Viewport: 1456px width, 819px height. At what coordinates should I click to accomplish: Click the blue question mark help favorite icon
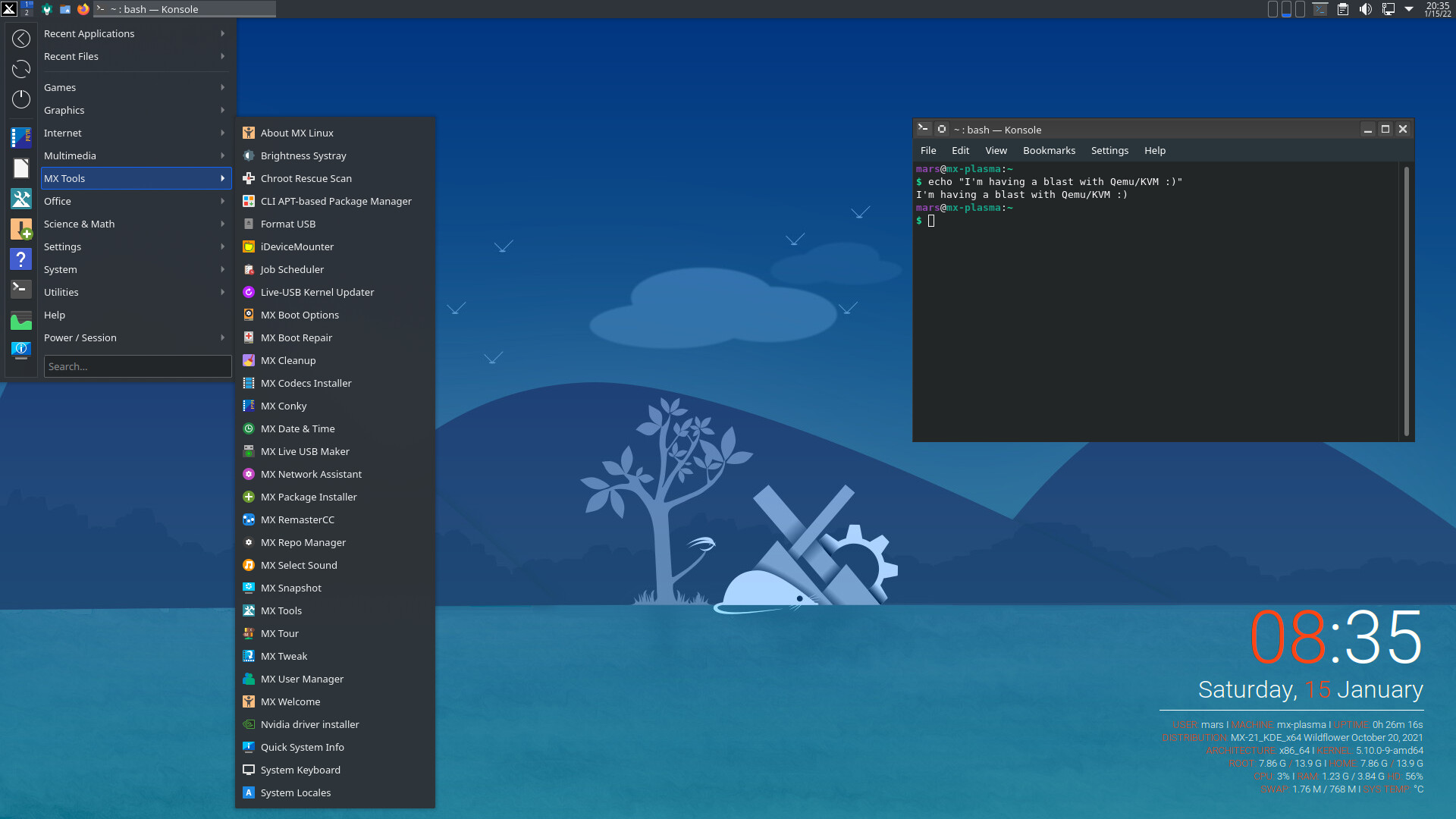pyautogui.click(x=21, y=259)
